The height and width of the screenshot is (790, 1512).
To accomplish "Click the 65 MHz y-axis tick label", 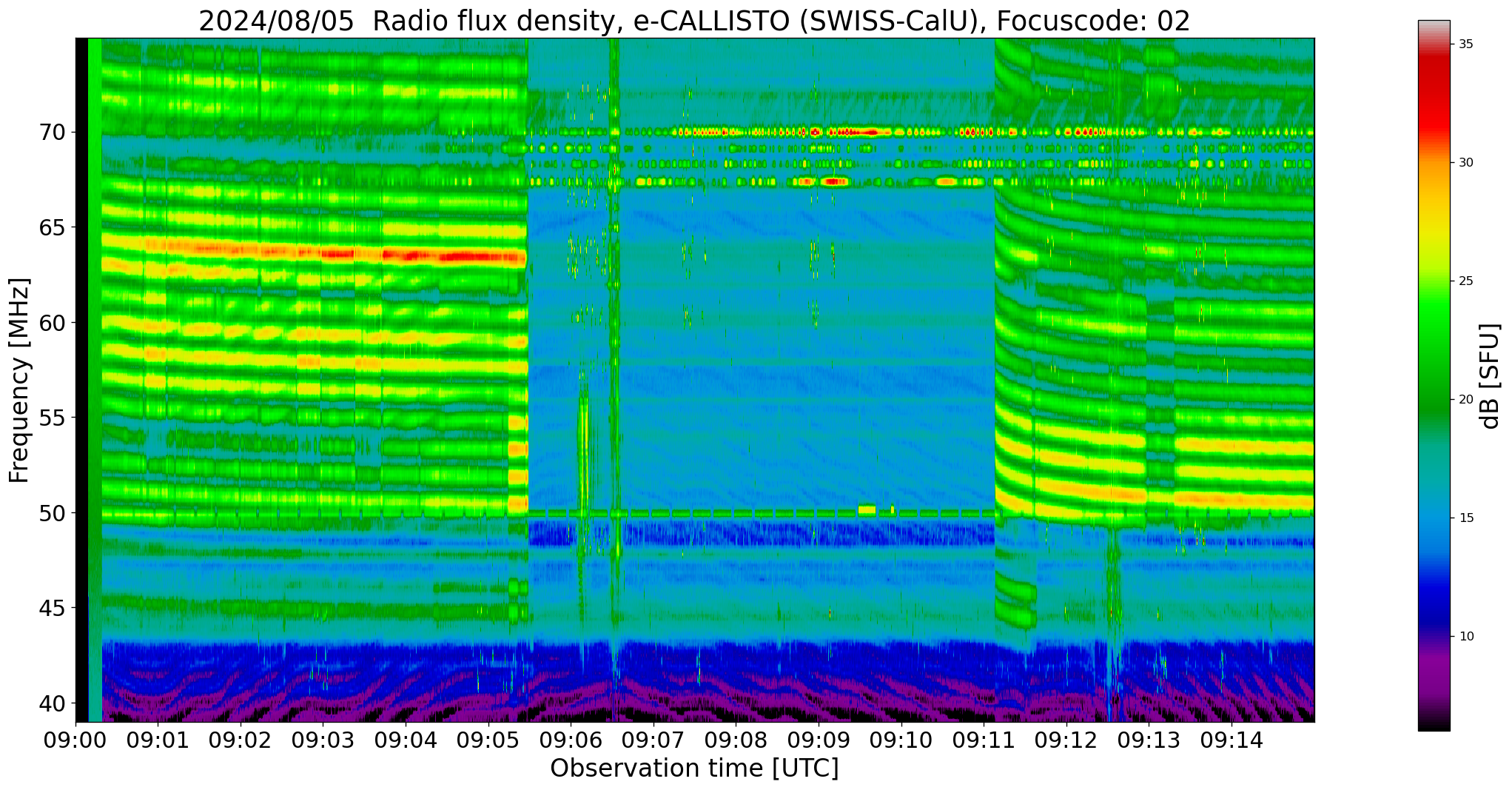I will (x=53, y=227).
